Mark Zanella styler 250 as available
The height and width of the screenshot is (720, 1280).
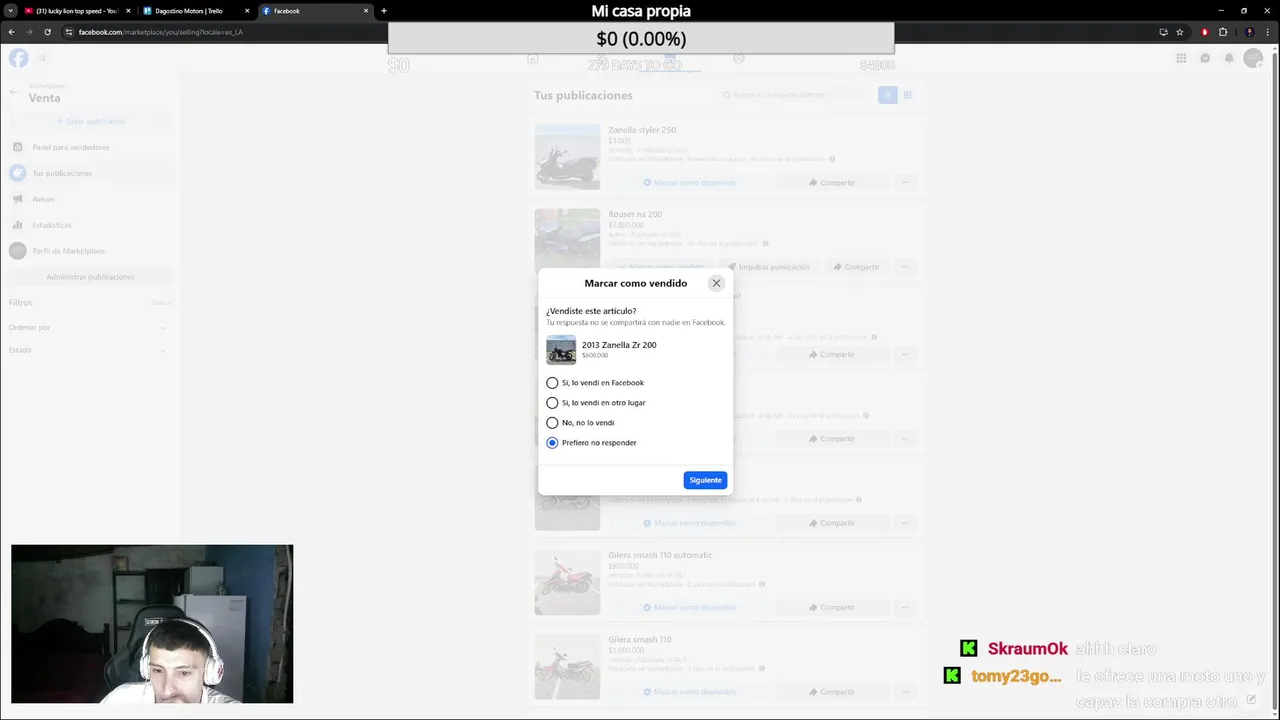[689, 183]
